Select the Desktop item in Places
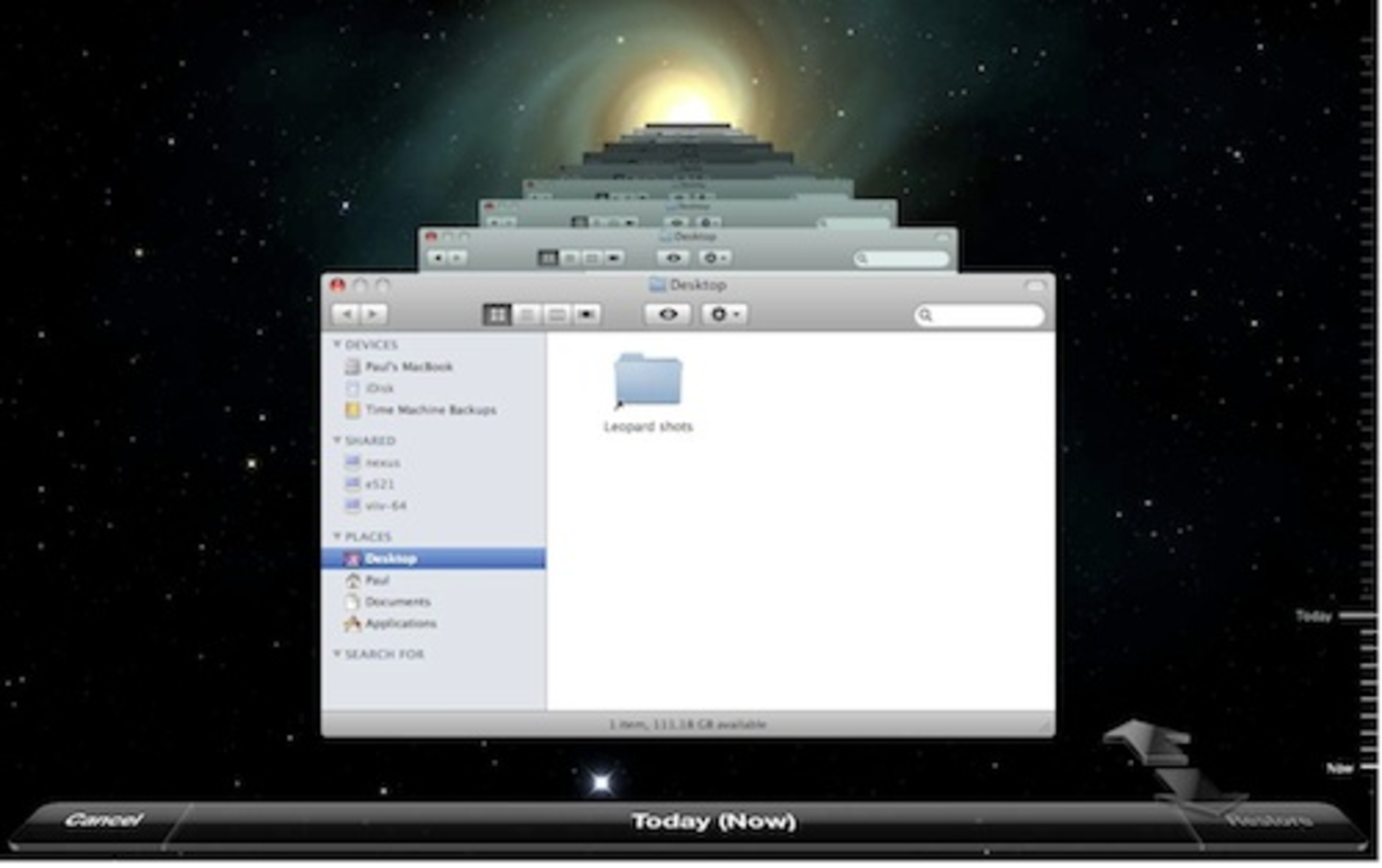Image resolution: width=1382 pixels, height=868 pixels. coord(392,558)
